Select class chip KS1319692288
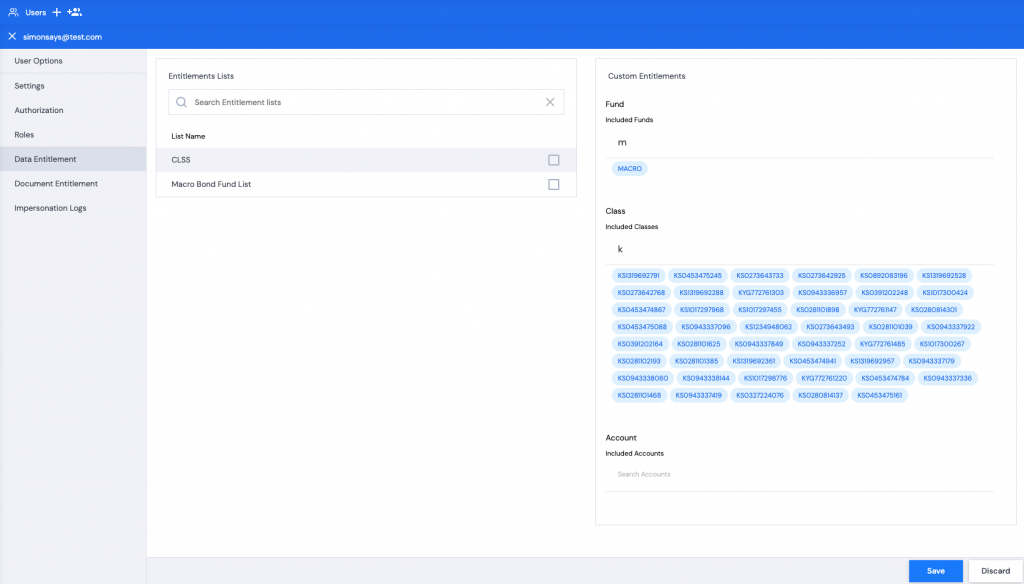 (x=701, y=293)
